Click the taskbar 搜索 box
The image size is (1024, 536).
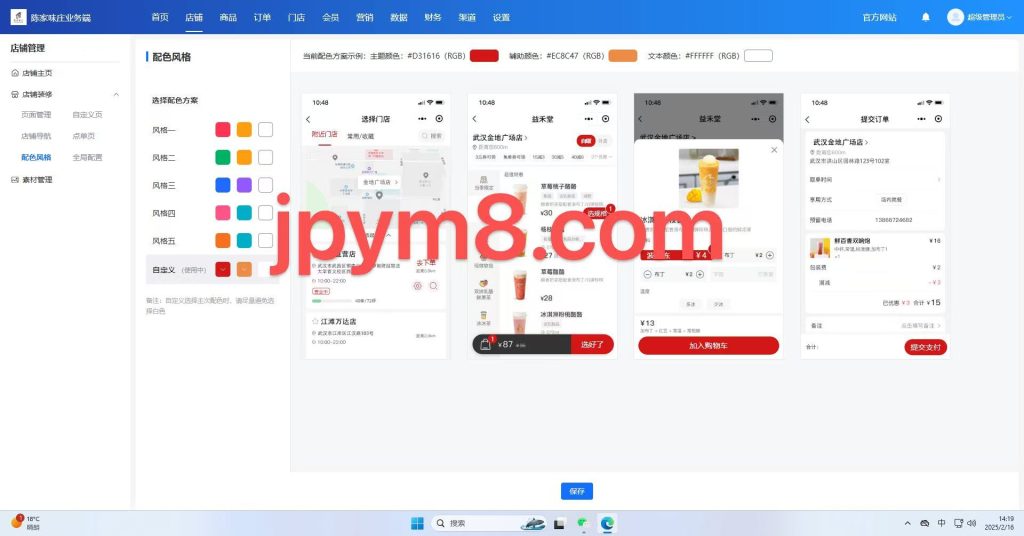click(x=487, y=523)
